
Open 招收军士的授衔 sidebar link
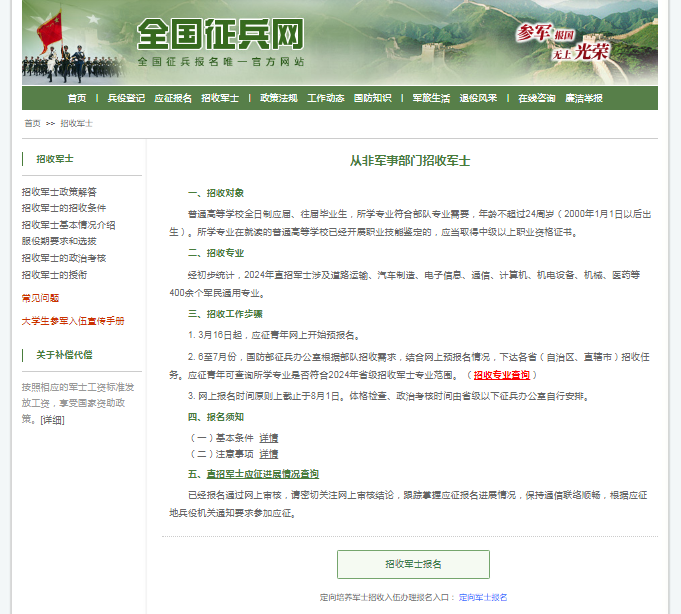(x=54, y=275)
